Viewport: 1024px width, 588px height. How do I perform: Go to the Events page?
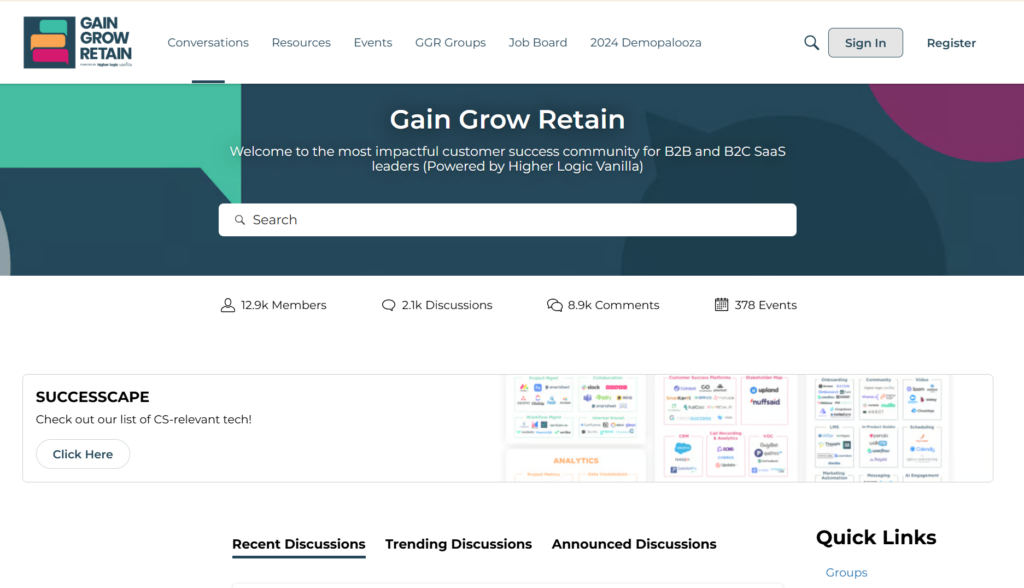click(x=373, y=42)
